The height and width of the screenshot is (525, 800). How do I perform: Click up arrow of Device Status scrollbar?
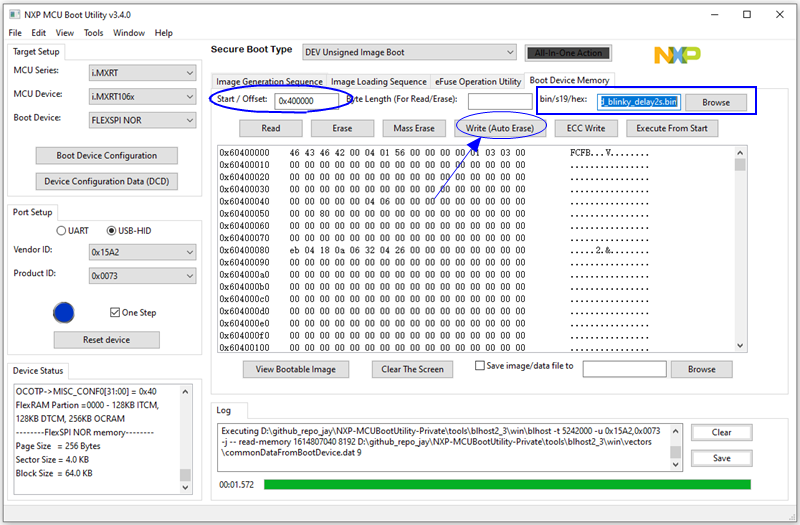(185, 392)
